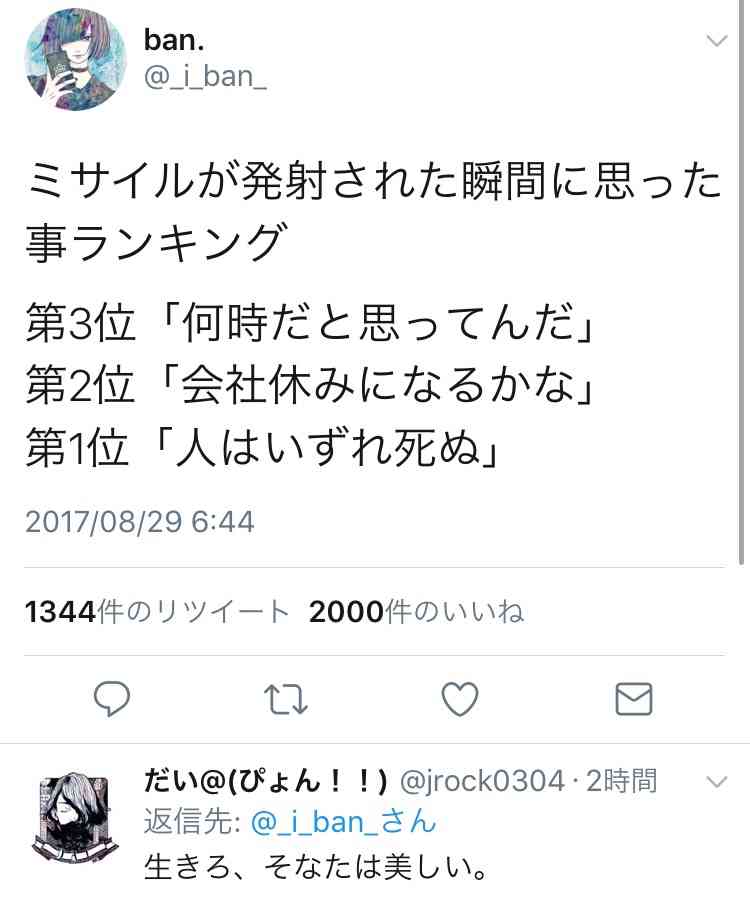
Task: Open ban.'s profile picture
Action: pyautogui.click(x=76, y=59)
